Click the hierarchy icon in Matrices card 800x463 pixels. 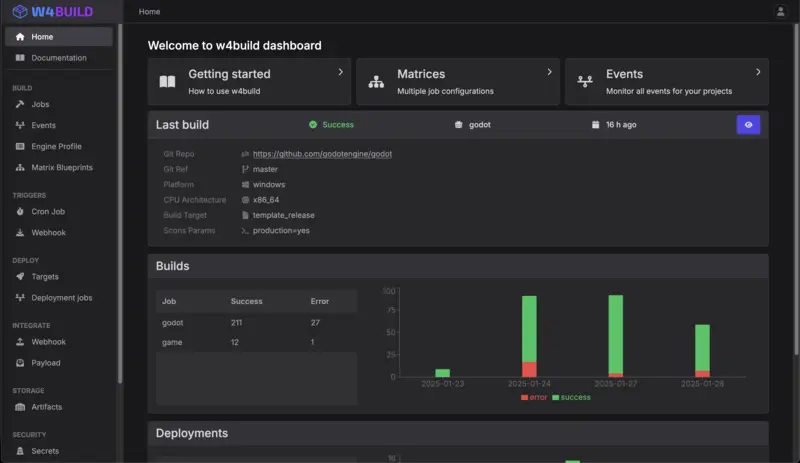click(x=376, y=82)
